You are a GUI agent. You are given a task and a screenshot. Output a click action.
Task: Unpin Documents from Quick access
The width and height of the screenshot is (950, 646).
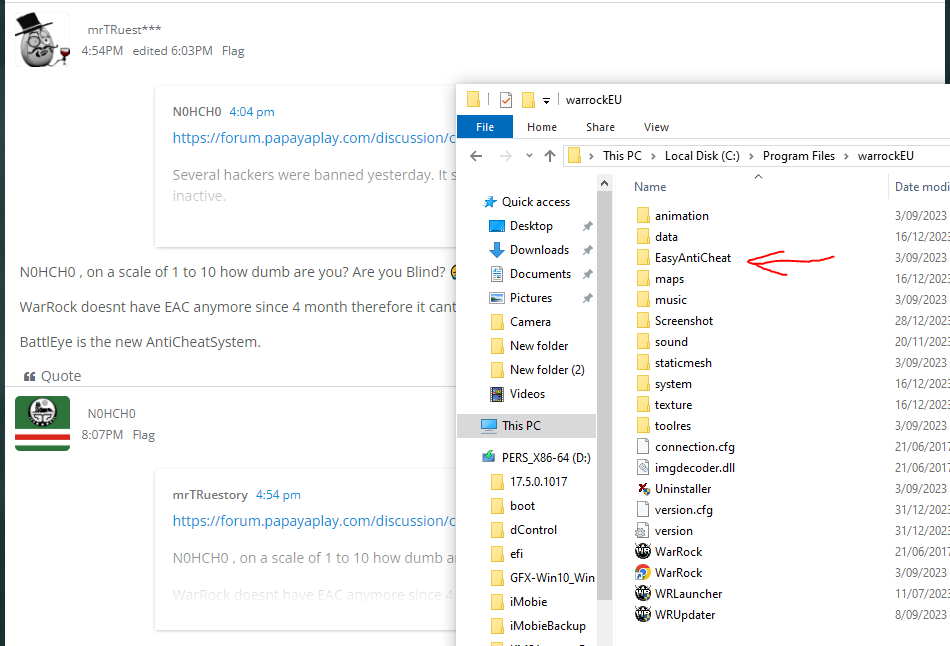[x=587, y=274]
